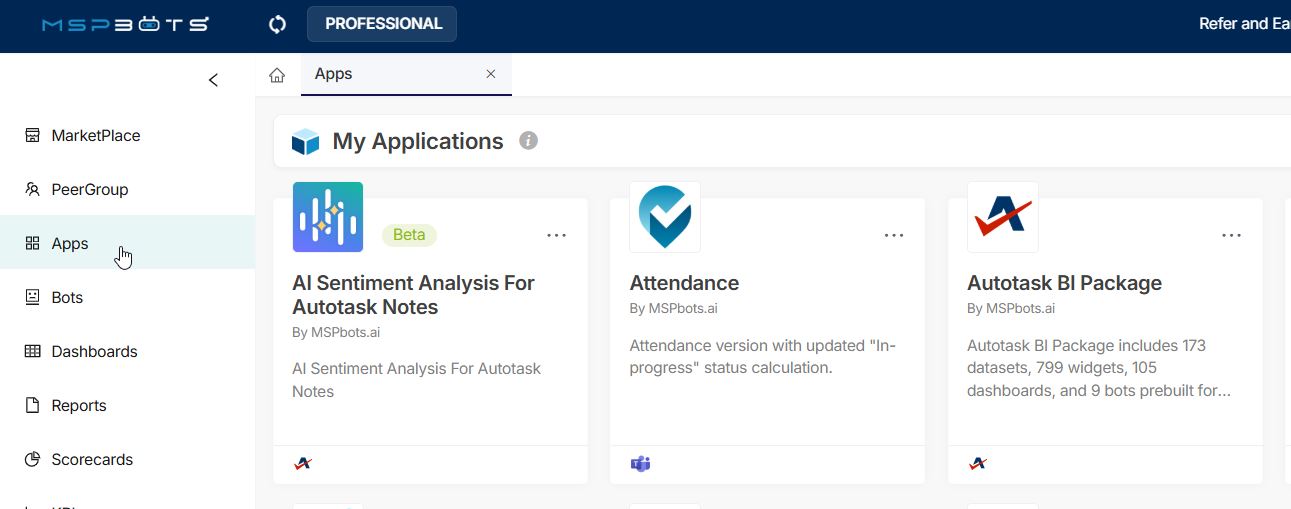This screenshot has height=509, width=1291.
Task: Open Reports from the sidebar
Action: click(x=78, y=406)
